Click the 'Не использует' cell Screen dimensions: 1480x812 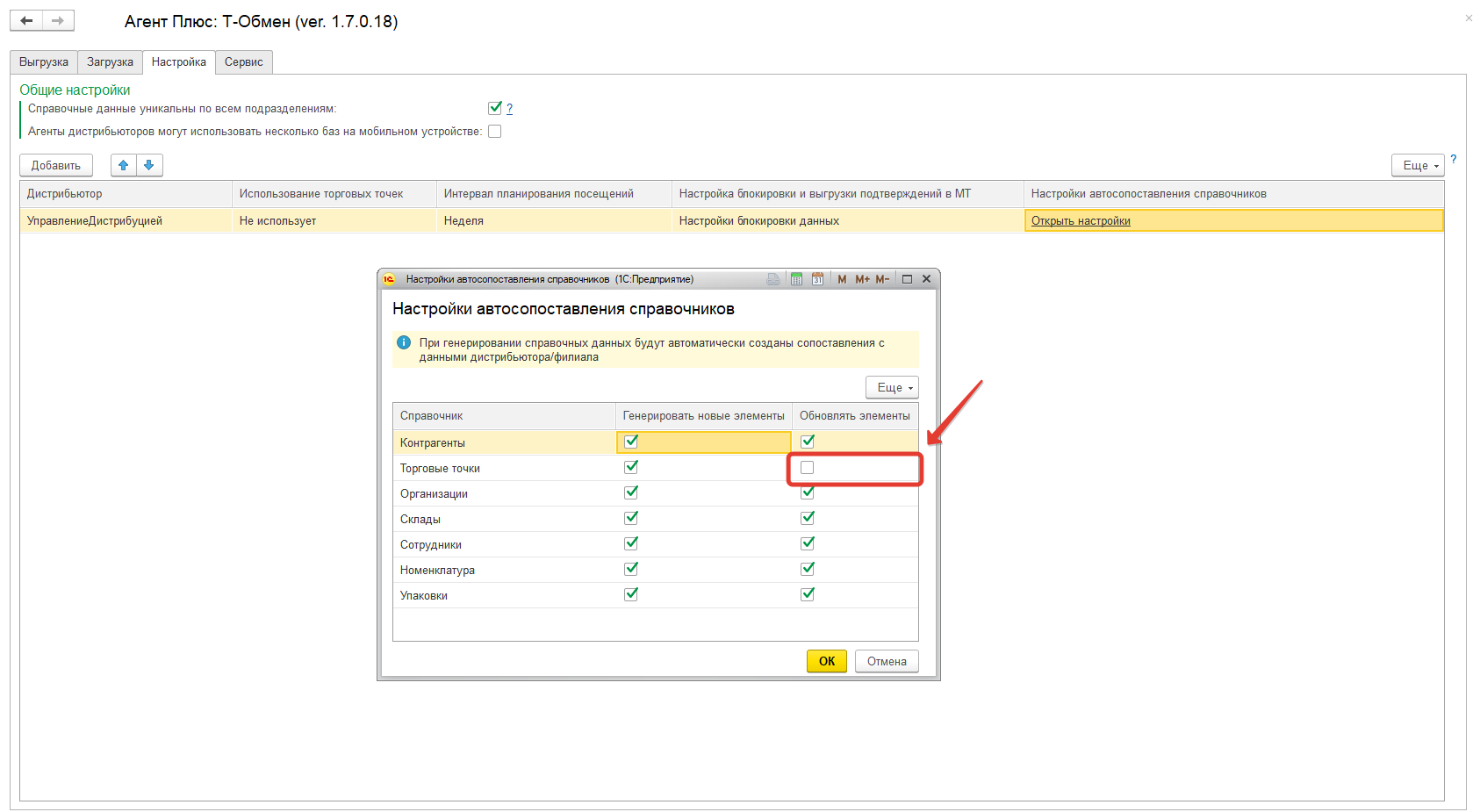click(x=334, y=220)
